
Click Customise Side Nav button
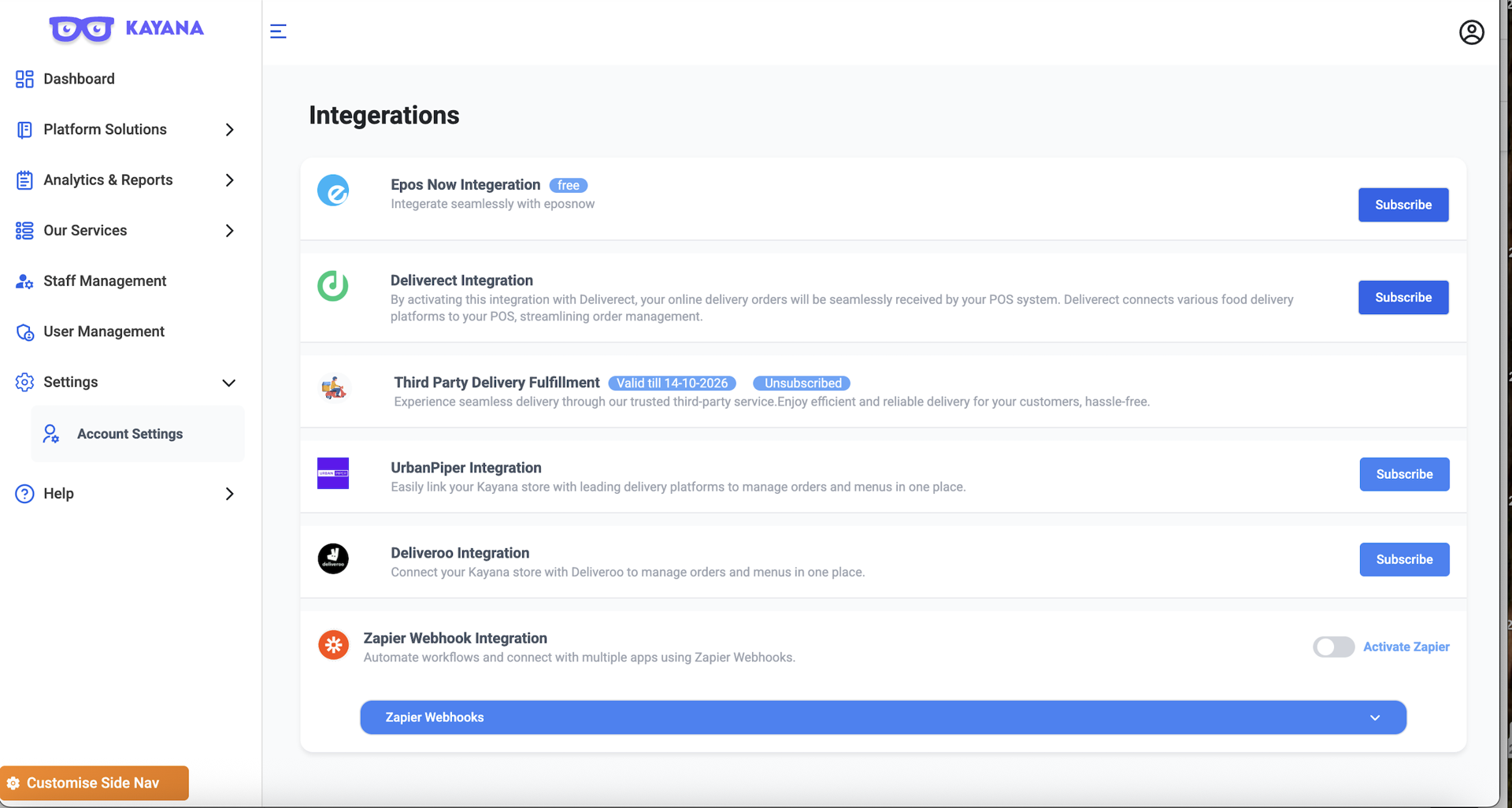click(94, 783)
